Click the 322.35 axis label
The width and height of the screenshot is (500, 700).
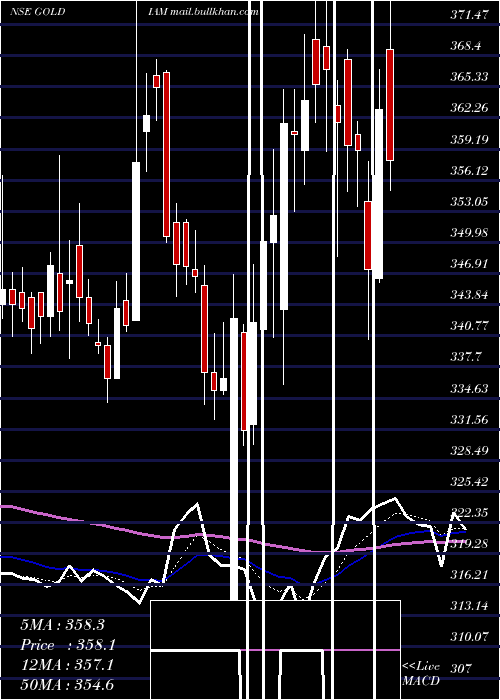tap(469, 513)
